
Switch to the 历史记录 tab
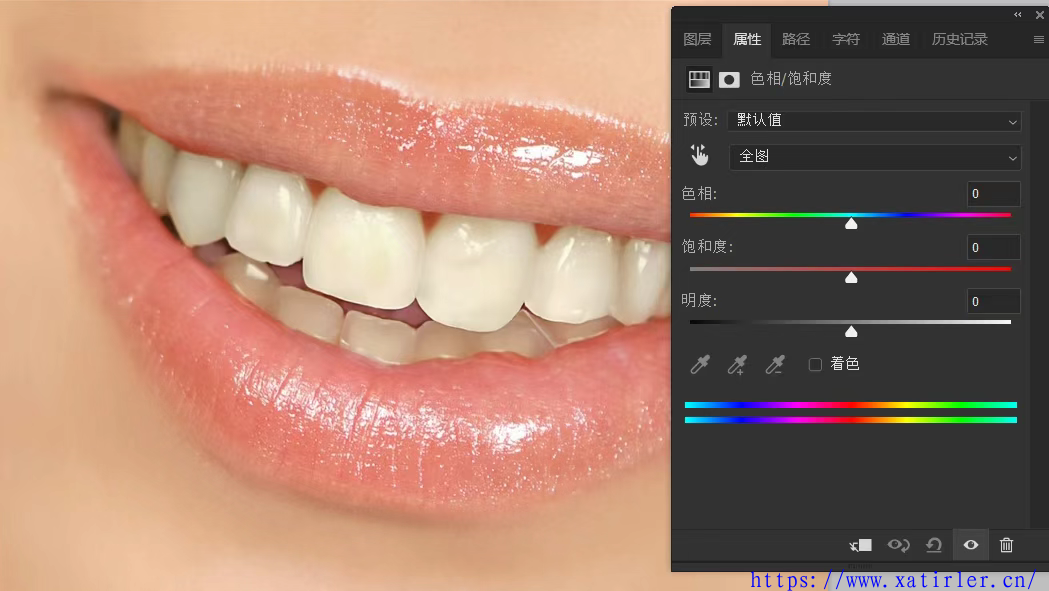click(959, 40)
